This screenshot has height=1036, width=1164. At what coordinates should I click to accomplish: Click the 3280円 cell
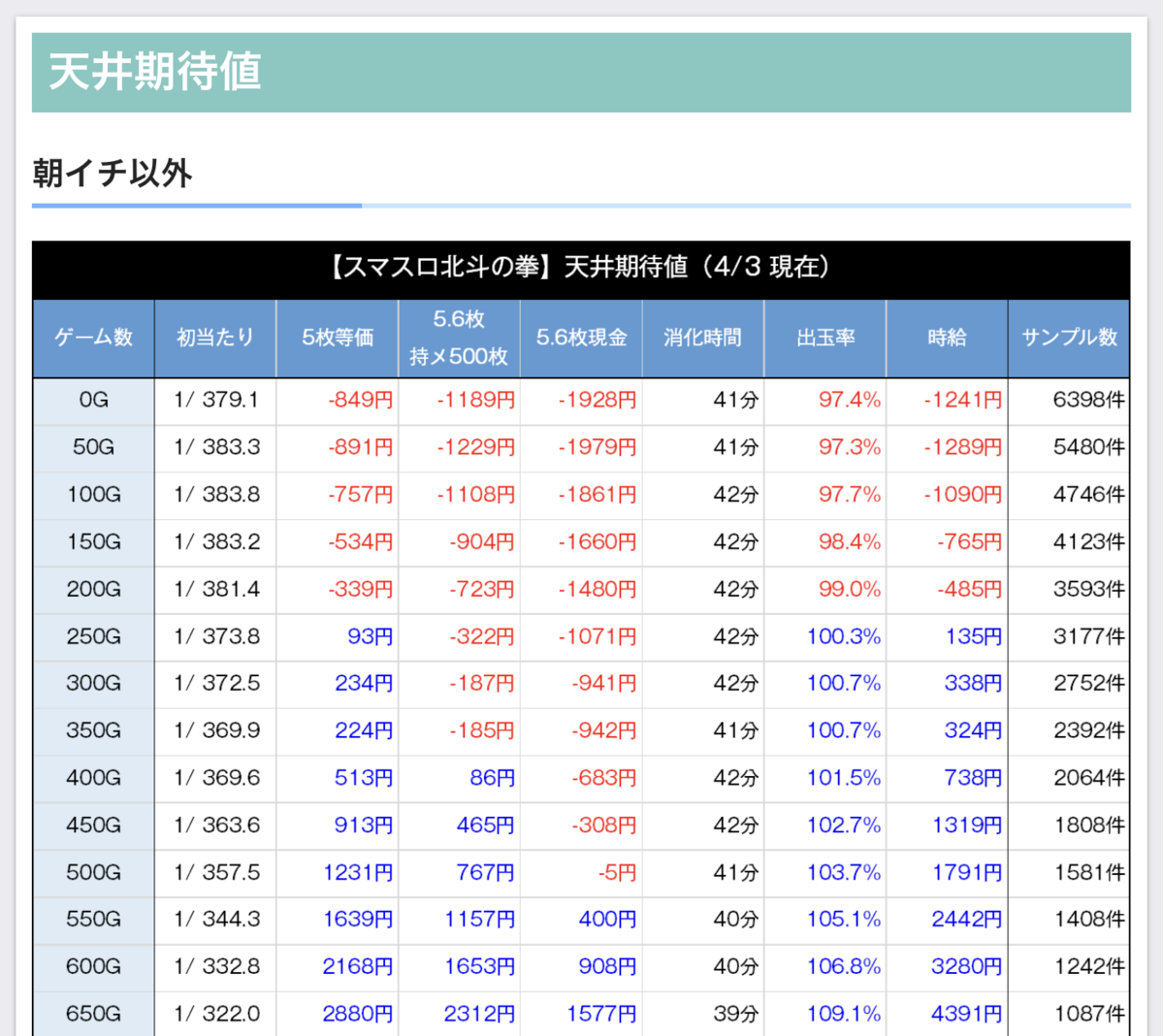(x=948, y=967)
